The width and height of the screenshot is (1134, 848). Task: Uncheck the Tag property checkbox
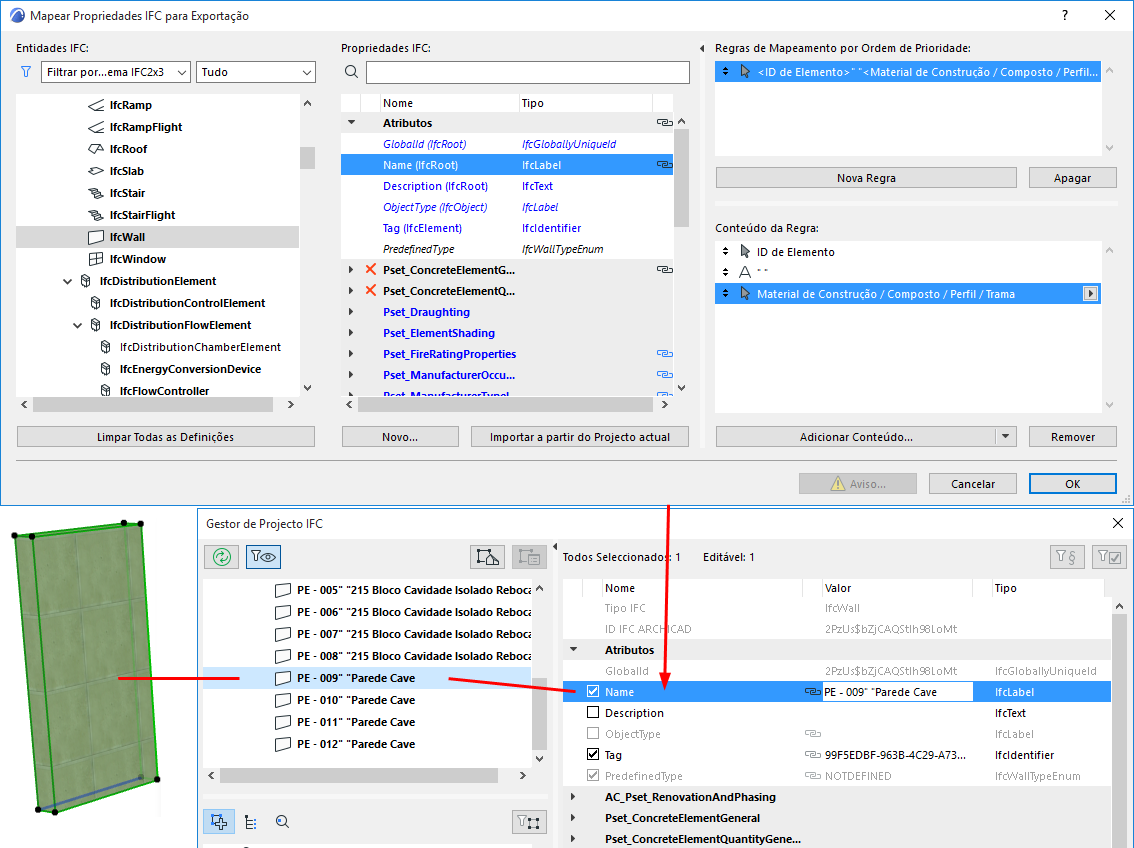[593, 754]
